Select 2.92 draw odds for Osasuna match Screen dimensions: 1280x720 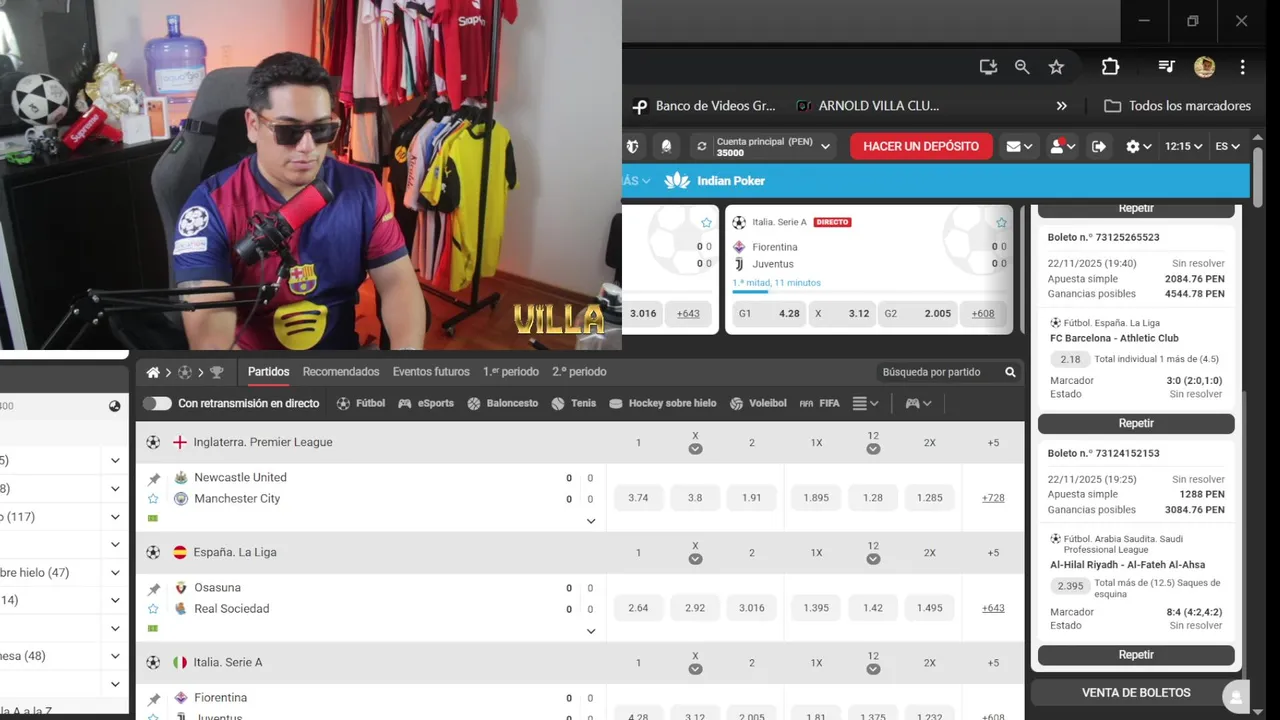pyautogui.click(x=695, y=608)
